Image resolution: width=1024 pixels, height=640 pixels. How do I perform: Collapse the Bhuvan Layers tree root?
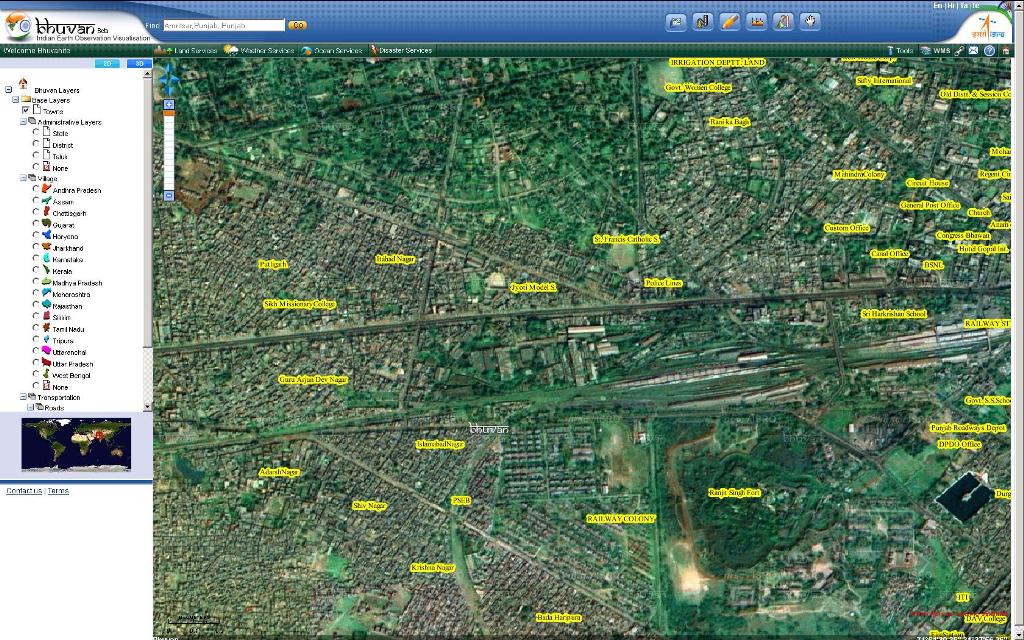coord(8,90)
